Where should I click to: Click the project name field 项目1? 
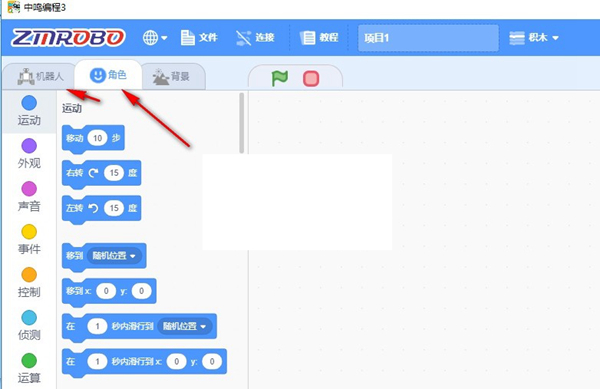(428, 38)
